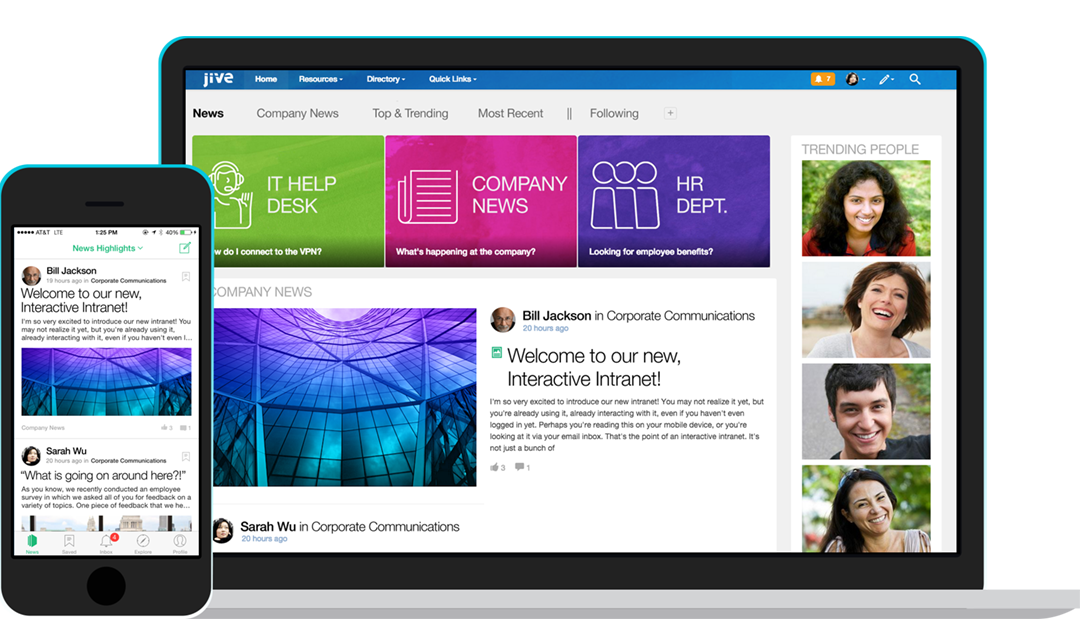Screen dimensions: 1080x619
Task: Expand News Highlights dropdown on the phone
Action: point(107,248)
